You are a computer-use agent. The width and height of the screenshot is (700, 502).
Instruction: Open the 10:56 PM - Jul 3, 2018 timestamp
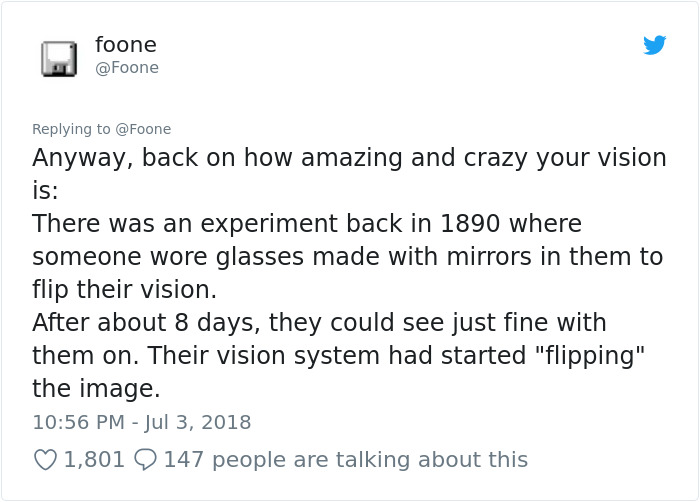[141, 422]
